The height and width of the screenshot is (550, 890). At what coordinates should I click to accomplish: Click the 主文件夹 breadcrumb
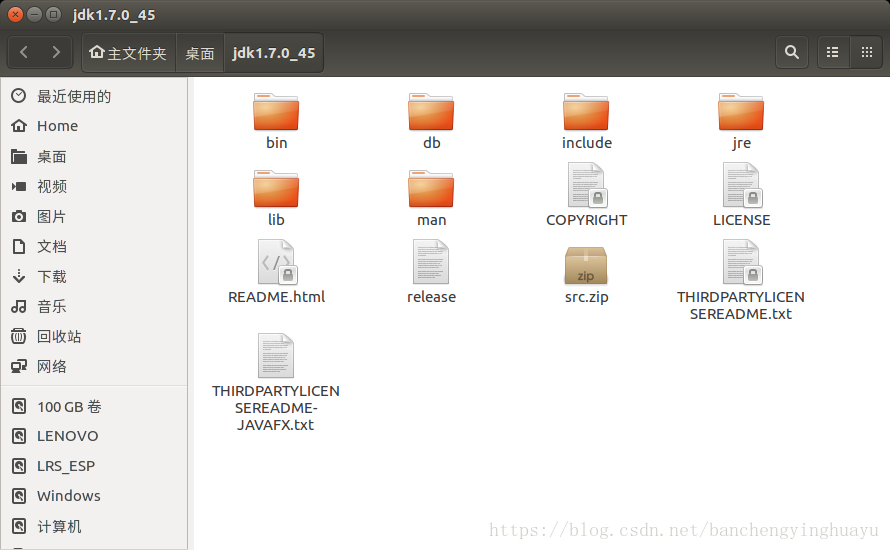128,53
